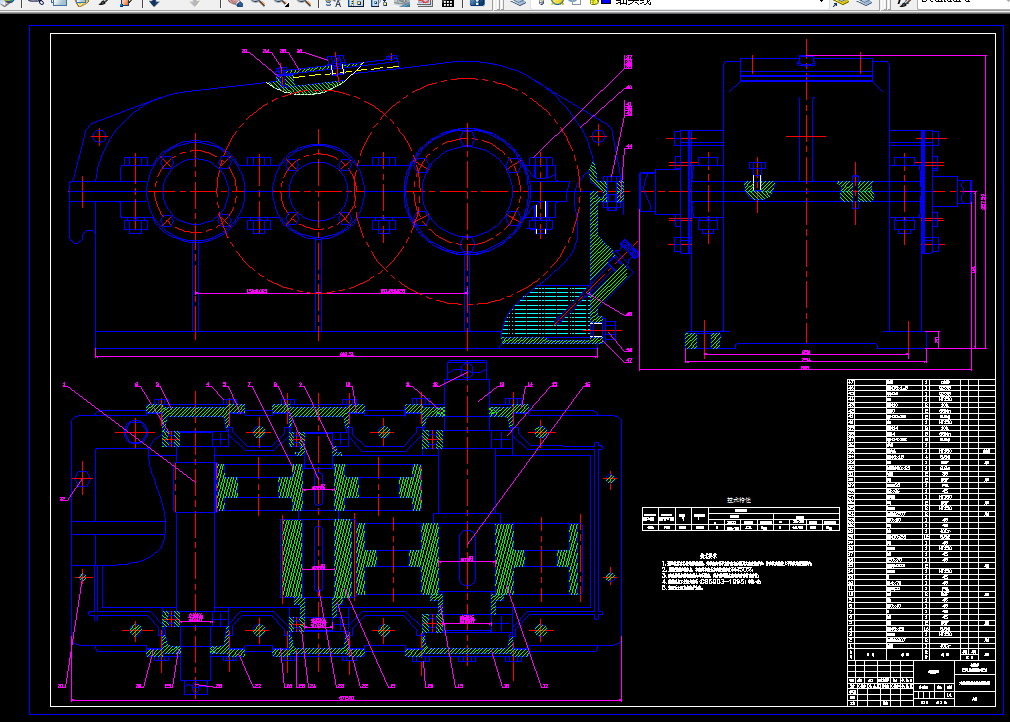Viewport: 1010px width, 722px height.
Task: Select the technical characteristics table
Action: (741, 518)
